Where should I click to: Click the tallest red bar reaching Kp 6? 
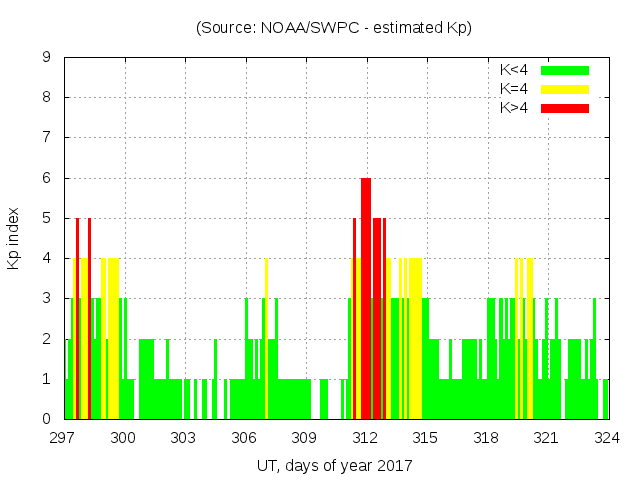(x=366, y=300)
